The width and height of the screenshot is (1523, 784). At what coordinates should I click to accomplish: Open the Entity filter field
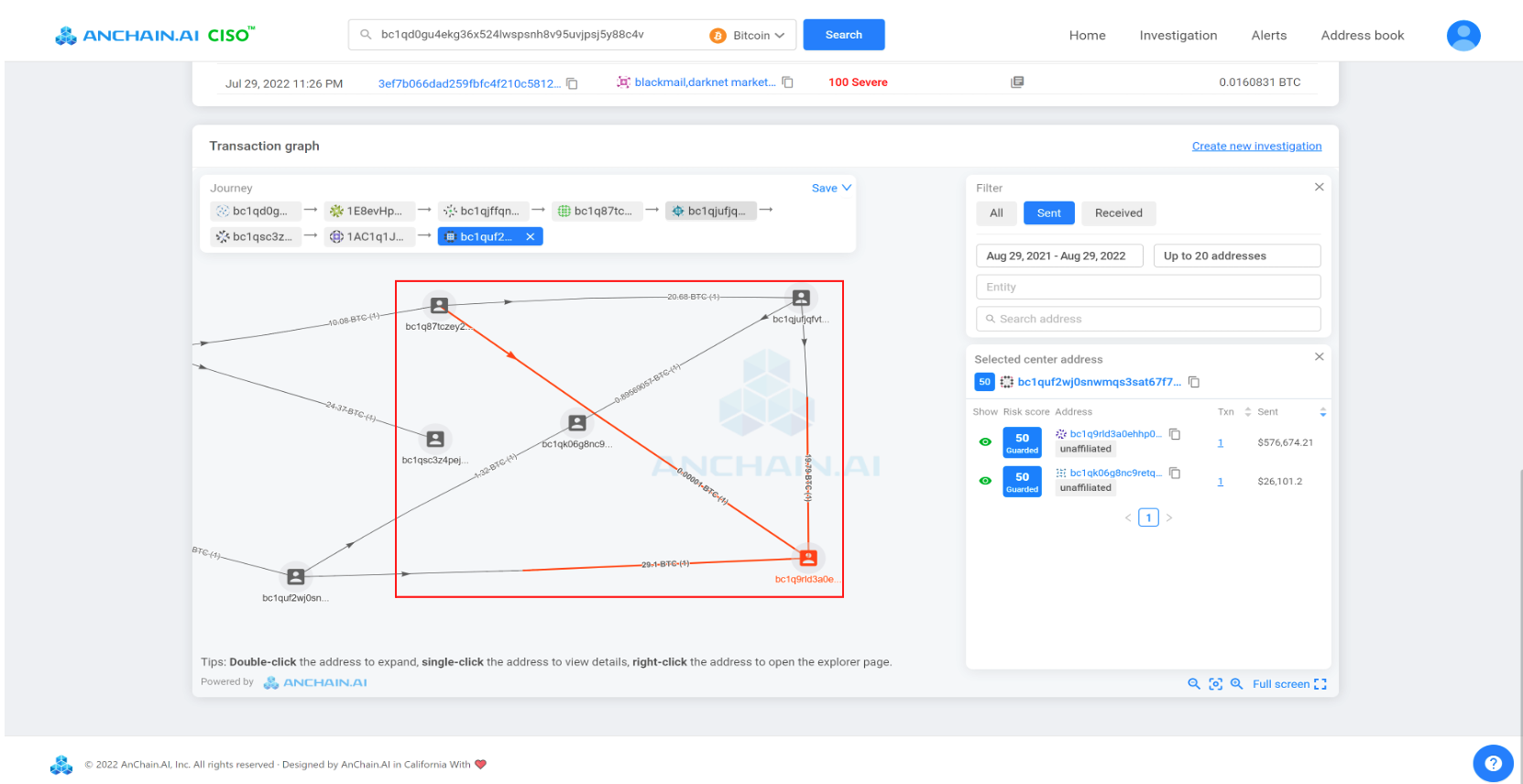tap(1148, 287)
